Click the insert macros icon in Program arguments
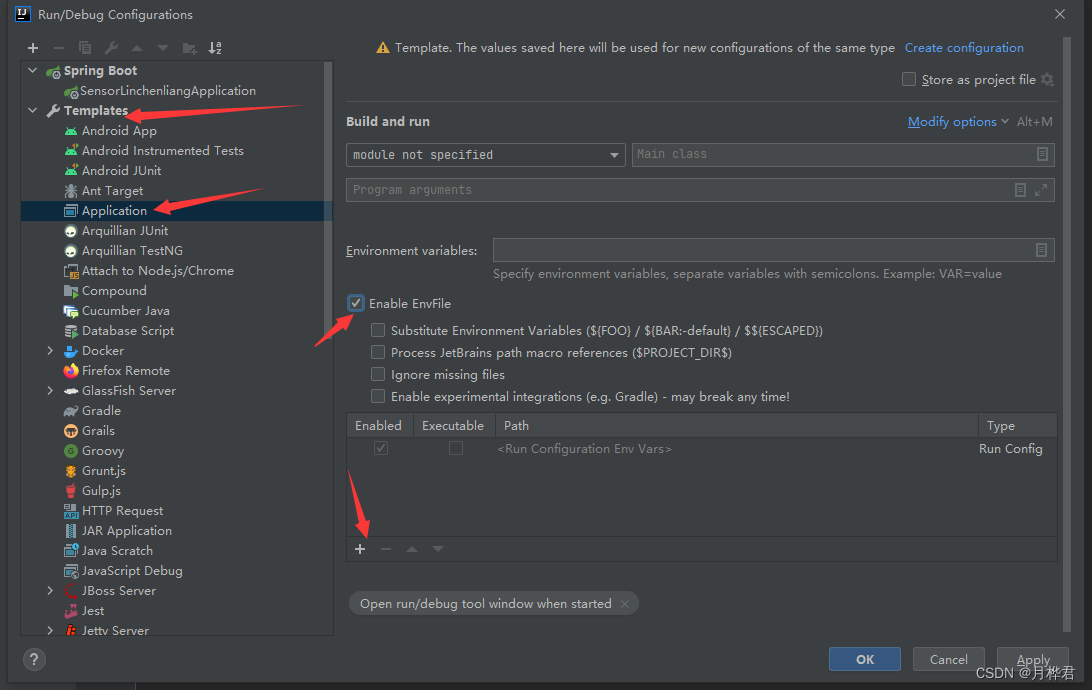Viewport: 1092px width, 690px height. pyautogui.click(x=1020, y=190)
